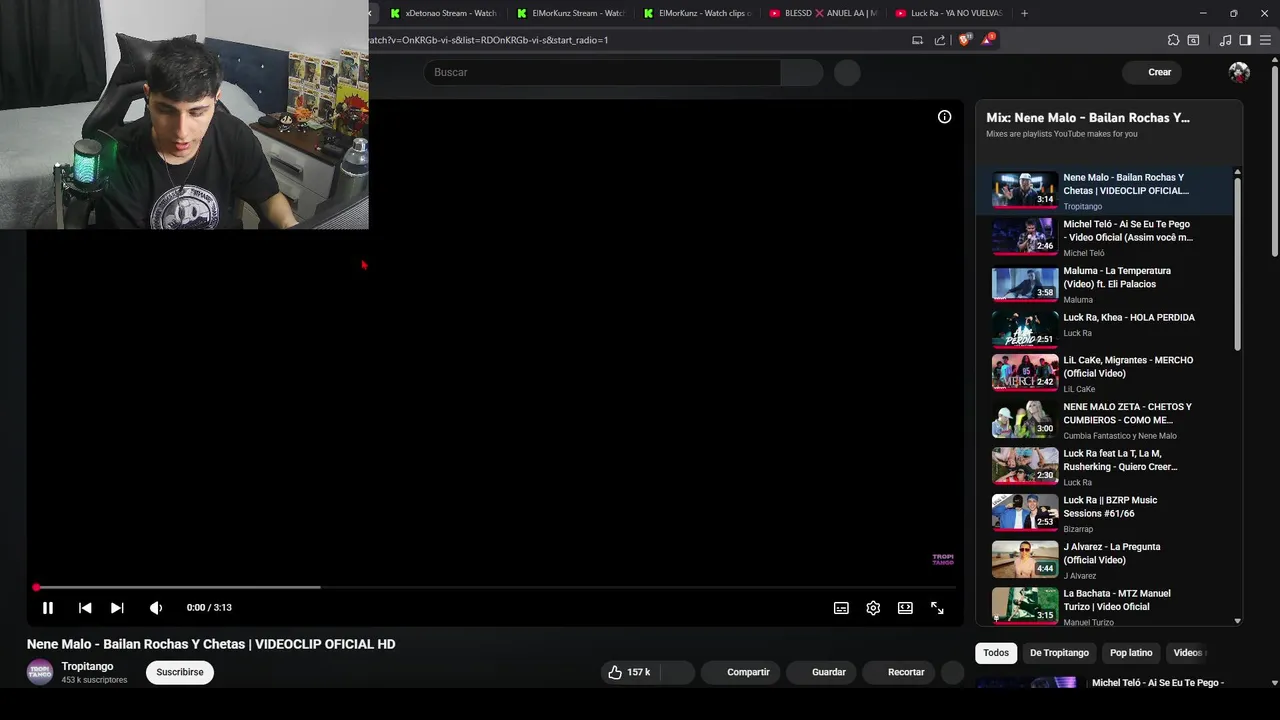Select the Pop latino filter chip
Screen dimensions: 1280x720
[1131, 653]
